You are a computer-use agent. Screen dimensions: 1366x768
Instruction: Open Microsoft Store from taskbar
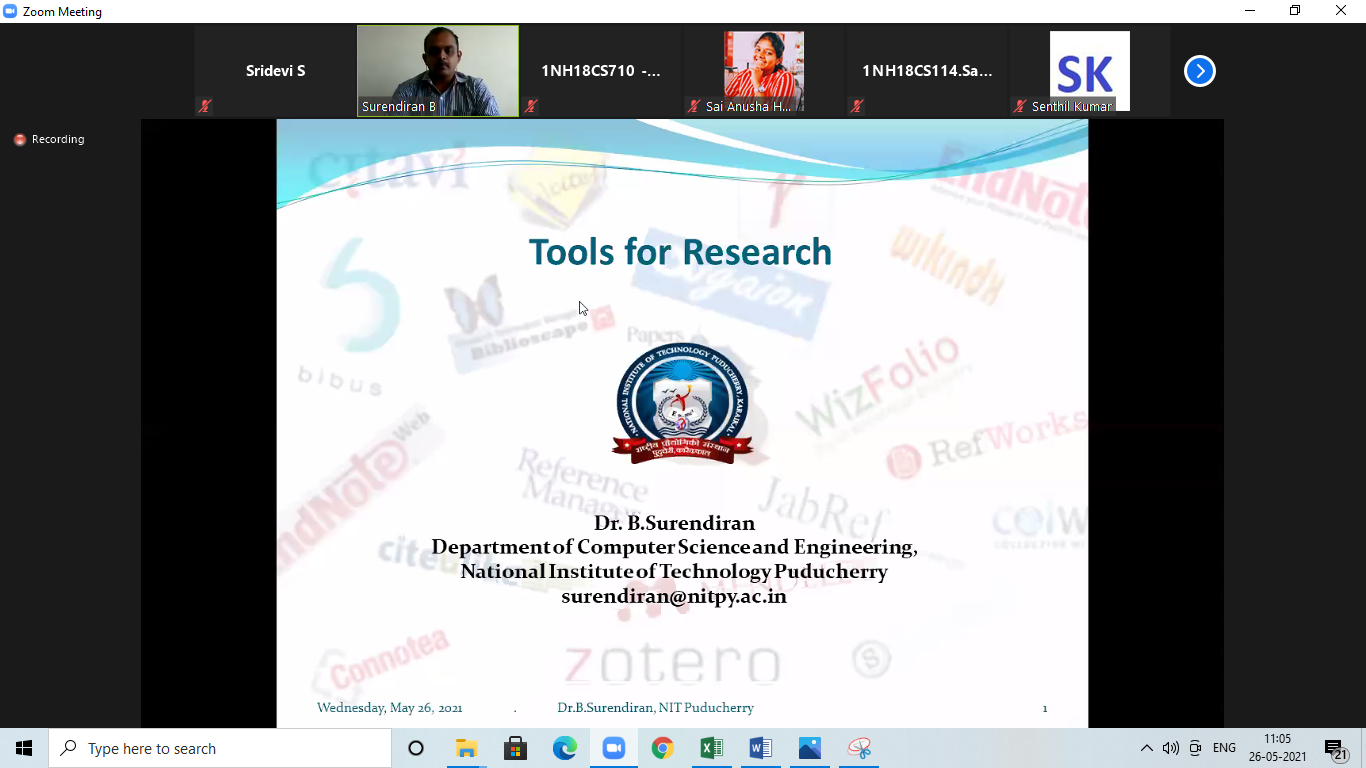pyautogui.click(x=515, y=748)
